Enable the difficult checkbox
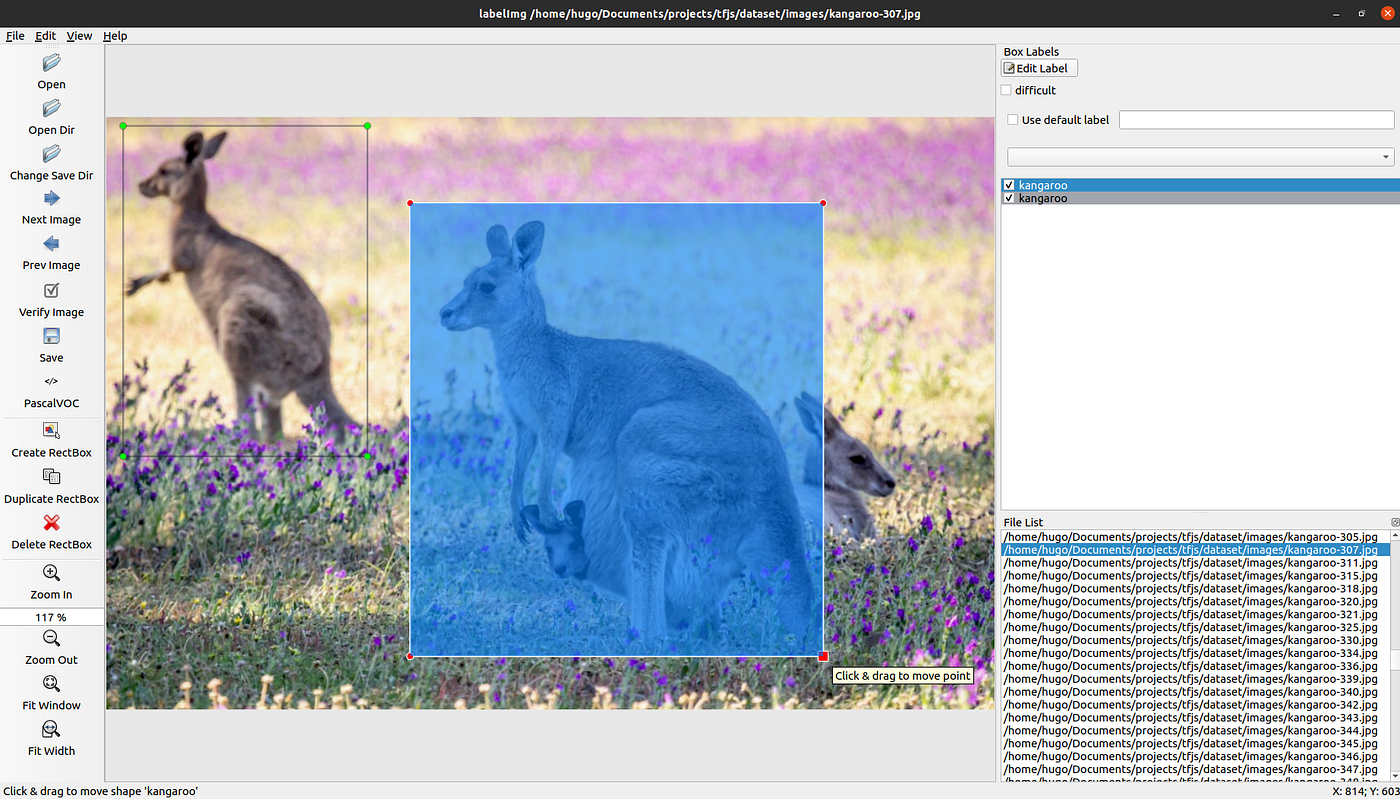Screen dimensions: 1400x806 pyautogui.click(x=1006, y=90)
